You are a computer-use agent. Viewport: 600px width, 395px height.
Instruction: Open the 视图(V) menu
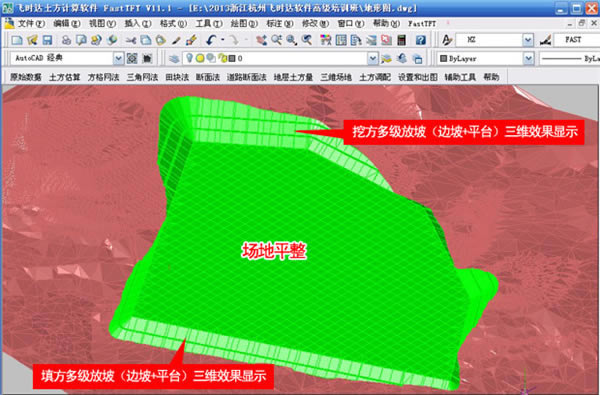[x=103, y=23]
